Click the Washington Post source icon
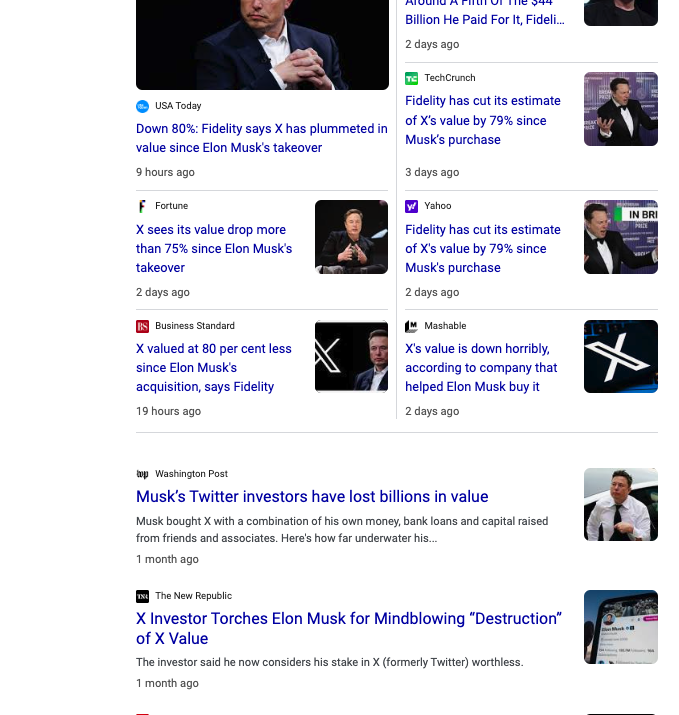679x715 pixels. tap(142, 474)
